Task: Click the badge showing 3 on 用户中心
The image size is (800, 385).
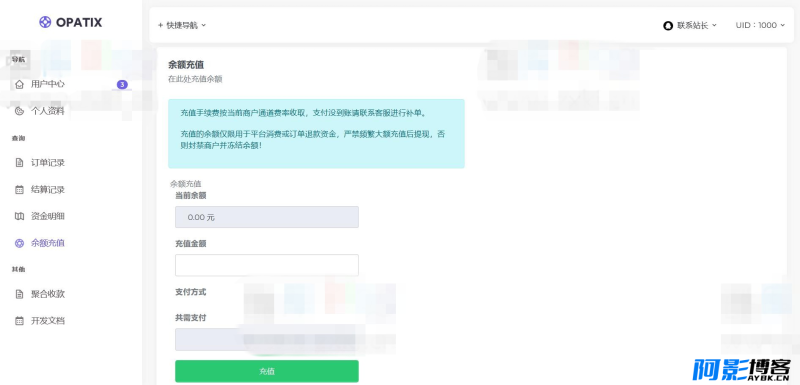Action: pyautogui.click(x=122, y=85)
